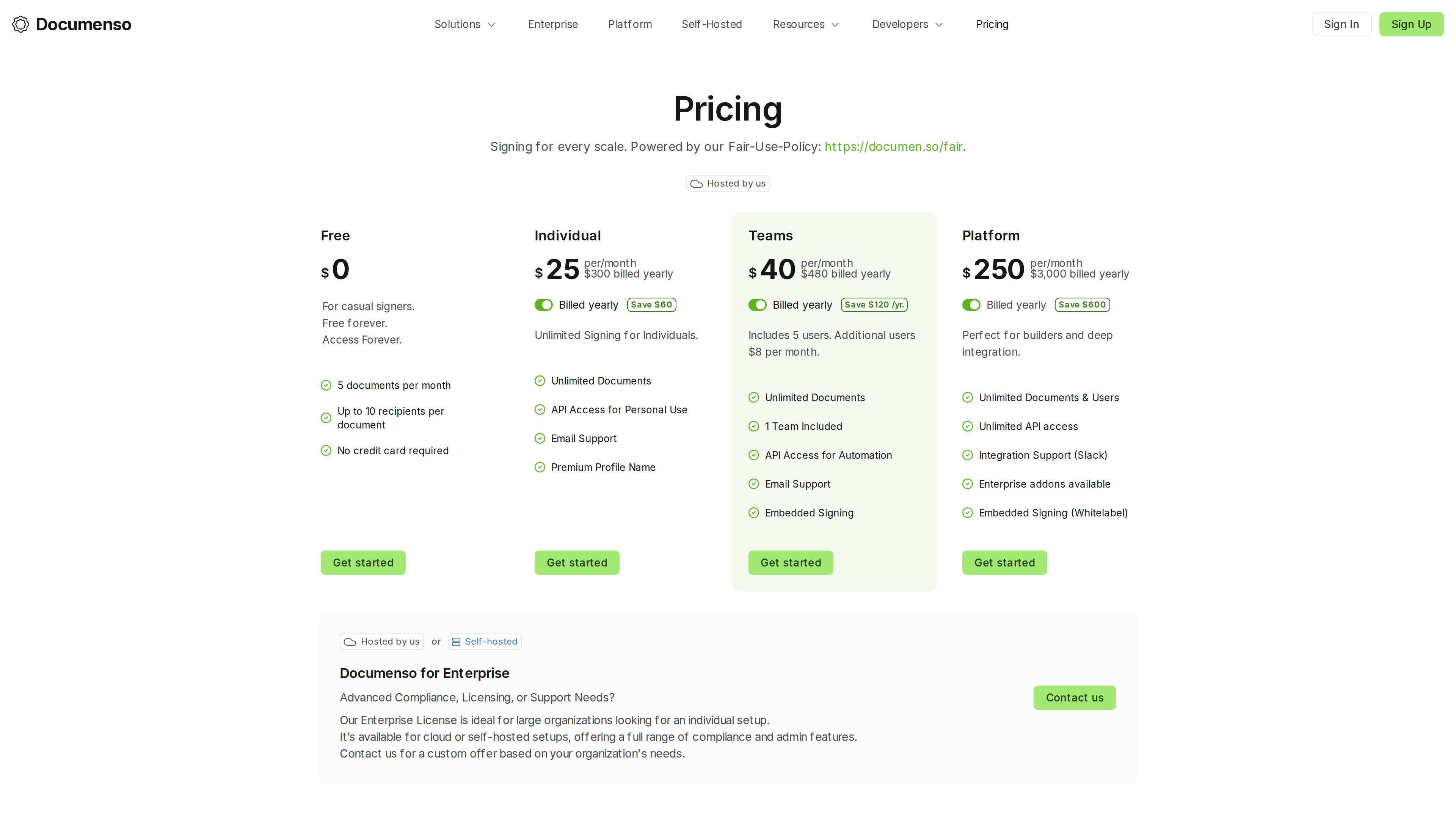Click checkmark icon next to 5 documents per month
The width and height of the screenshot is (1456, 819).
(326, 386)
